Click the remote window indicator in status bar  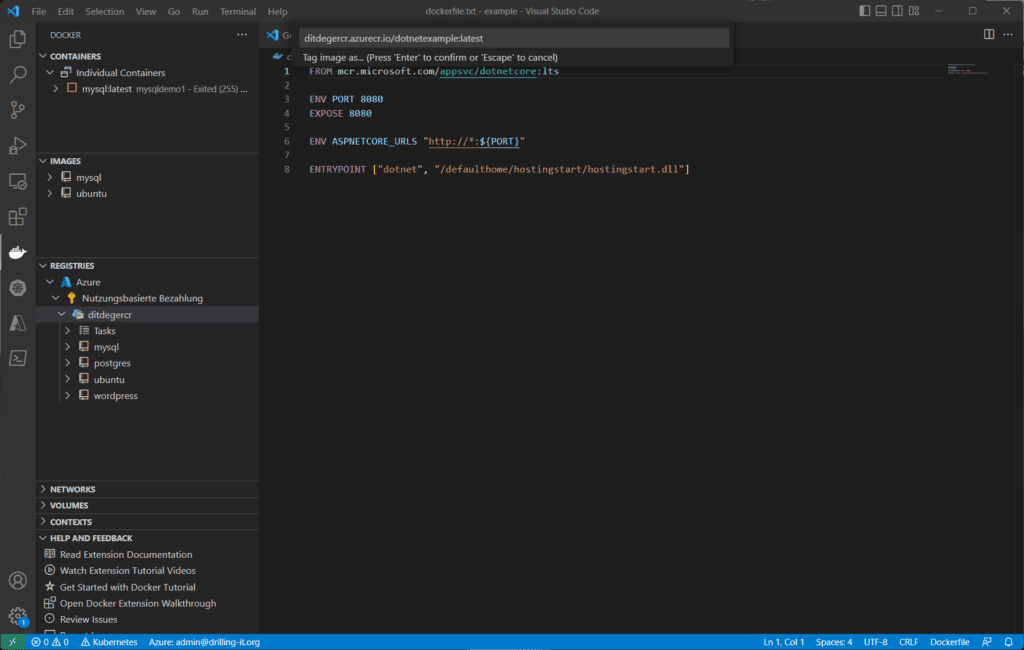tap(12, 642)
